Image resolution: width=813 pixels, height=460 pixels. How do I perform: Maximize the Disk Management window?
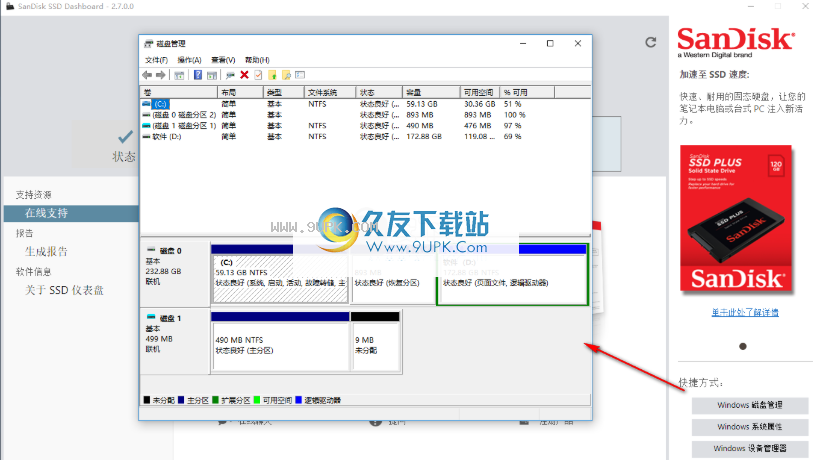550,44
